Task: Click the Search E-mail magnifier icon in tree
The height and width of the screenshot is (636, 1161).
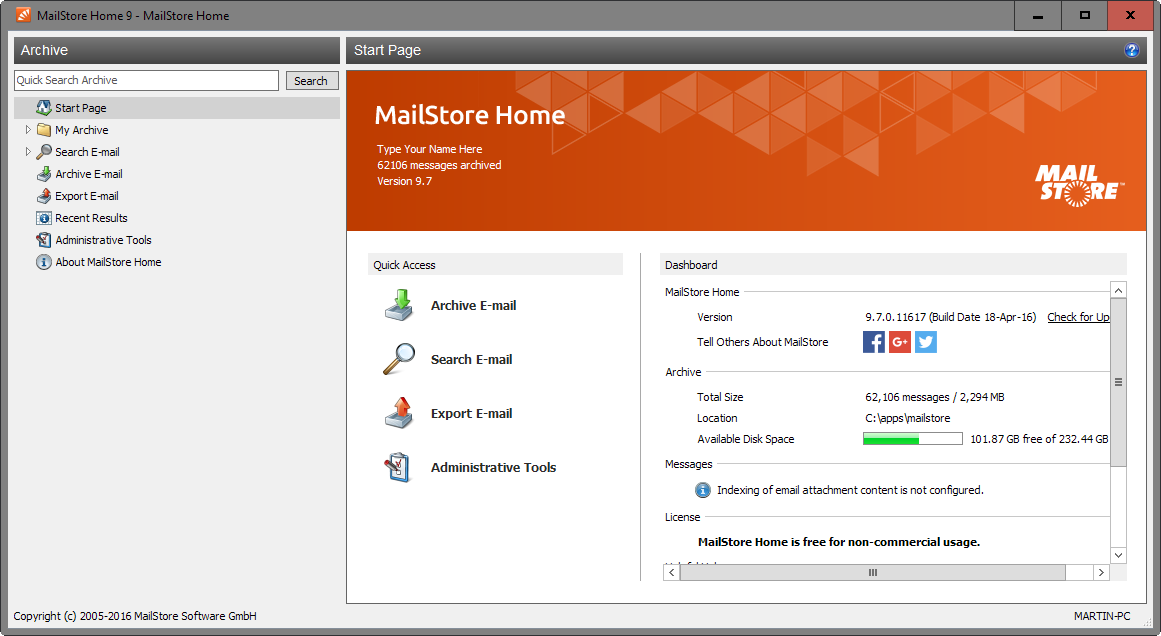Action: [x=44, y=152]
